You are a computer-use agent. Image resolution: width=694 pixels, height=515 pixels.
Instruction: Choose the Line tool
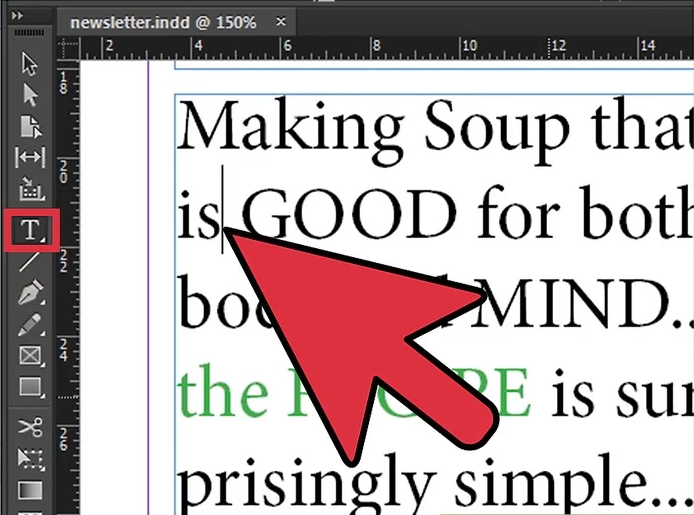click(30, 261)
